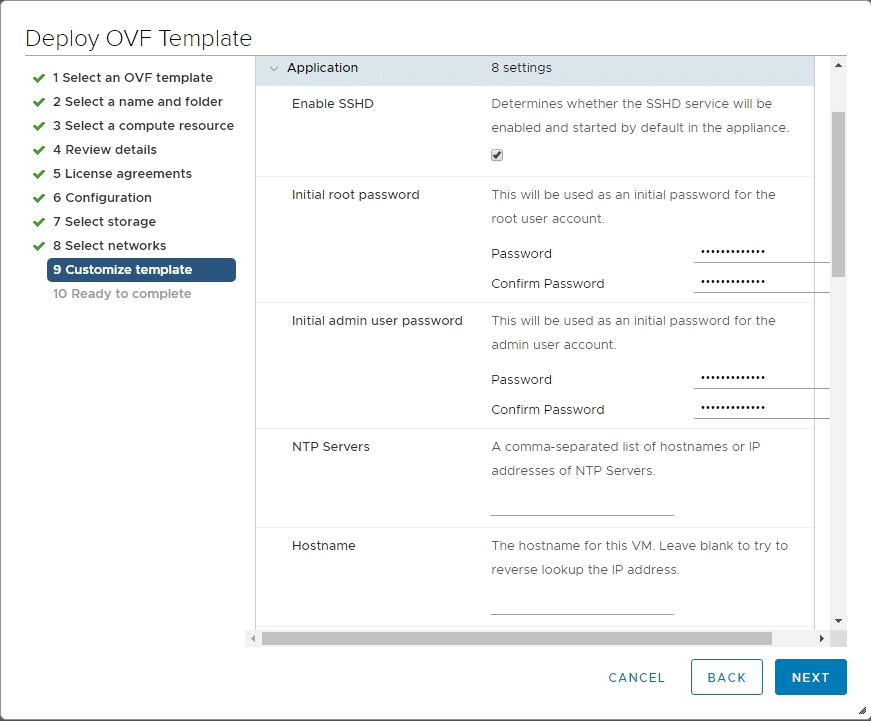Click checkmark beside "3 Select a compute resource"
Viewport: 871px width, 721px height.
(38, 125)
